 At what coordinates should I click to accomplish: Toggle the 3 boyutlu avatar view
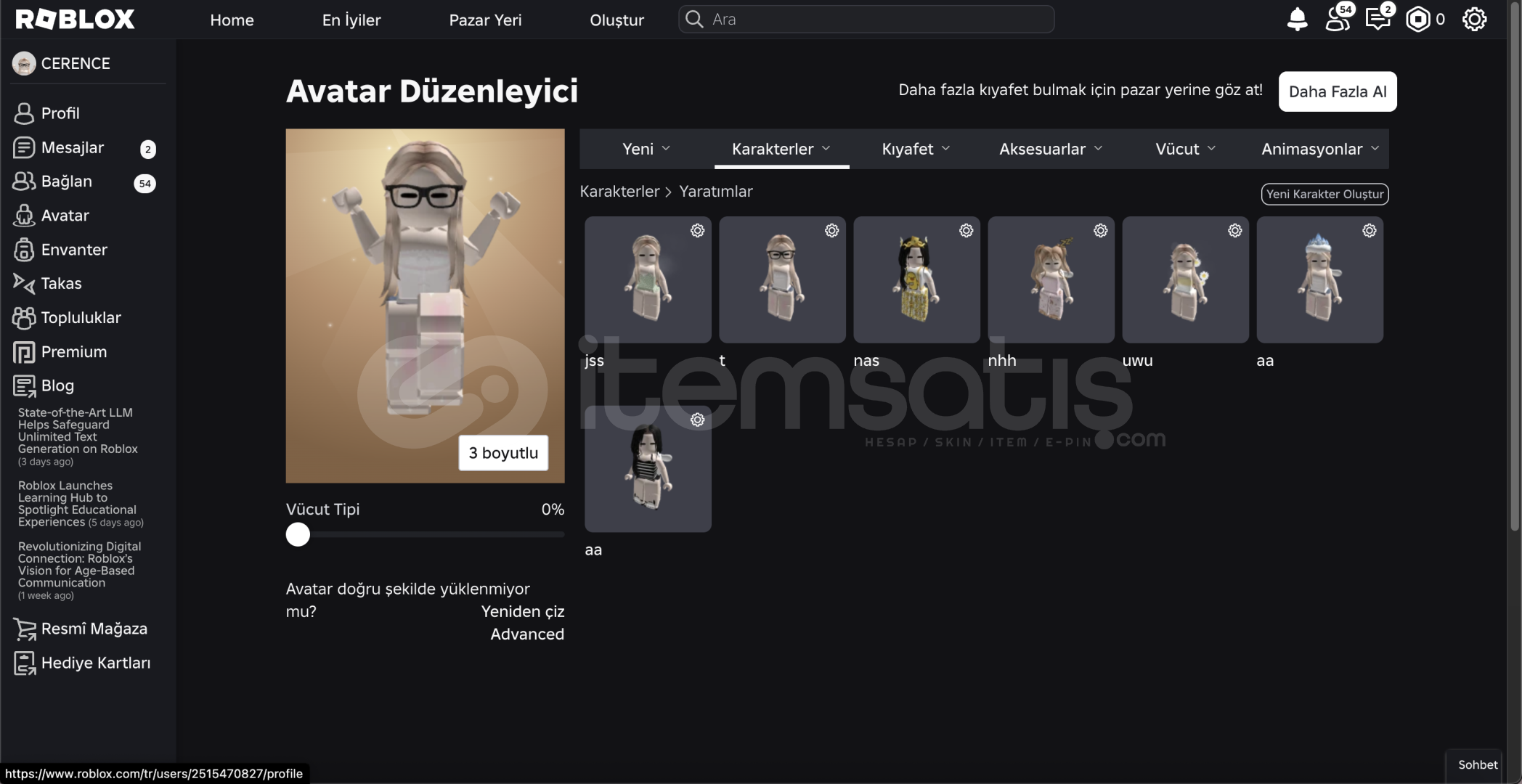click(503, 453)
